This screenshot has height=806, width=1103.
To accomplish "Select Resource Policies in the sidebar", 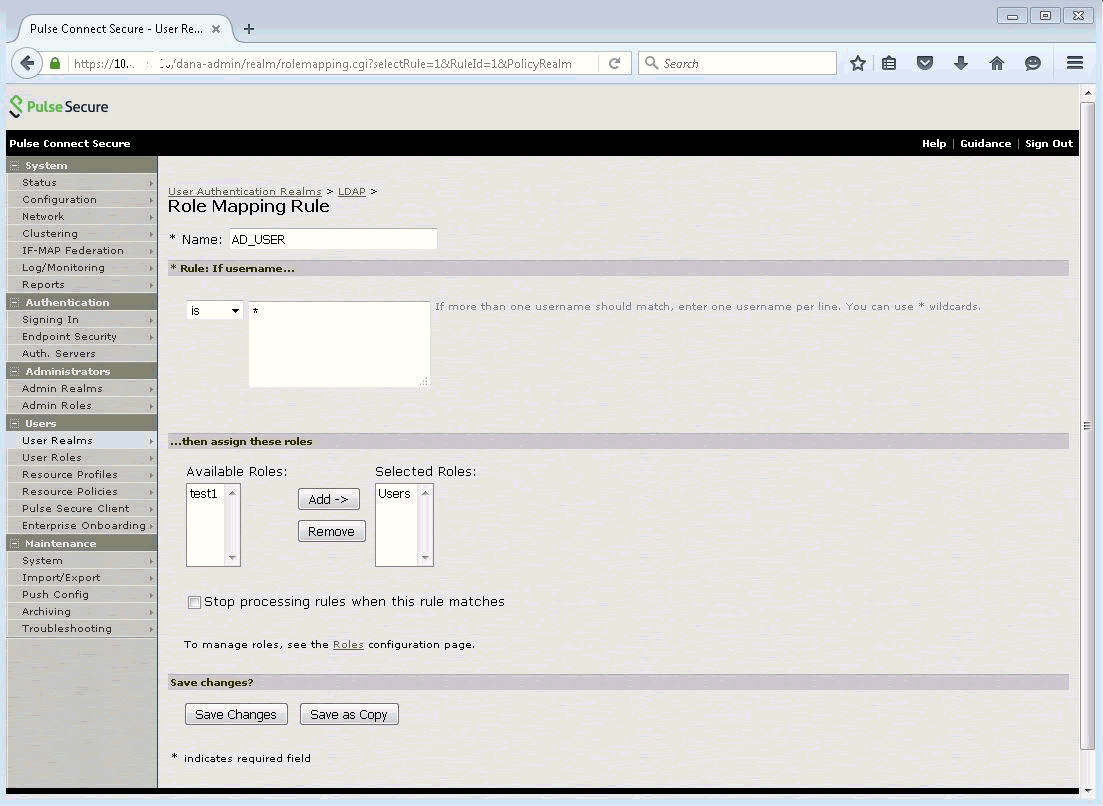I will pos(70,491).
